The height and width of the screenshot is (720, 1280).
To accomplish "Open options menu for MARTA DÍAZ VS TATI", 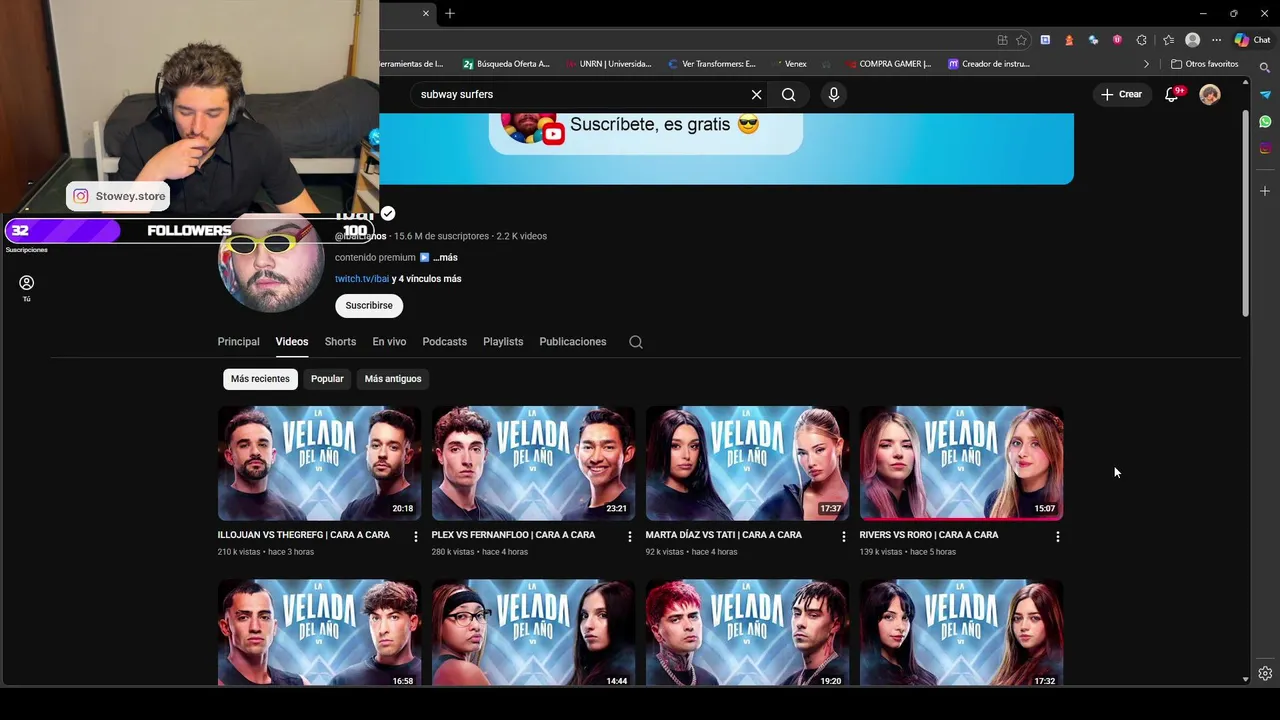I will 844,537.
